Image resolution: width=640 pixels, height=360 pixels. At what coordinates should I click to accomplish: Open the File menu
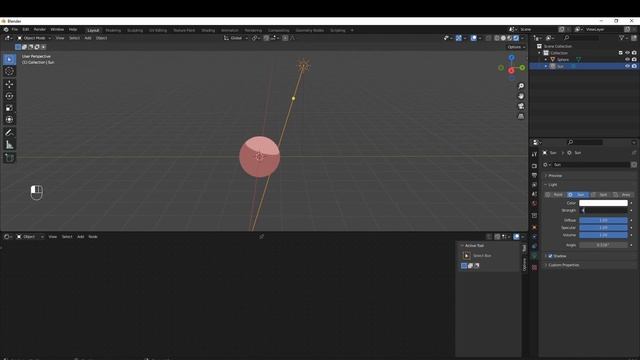pyautogui.click(x=15, y=29)
